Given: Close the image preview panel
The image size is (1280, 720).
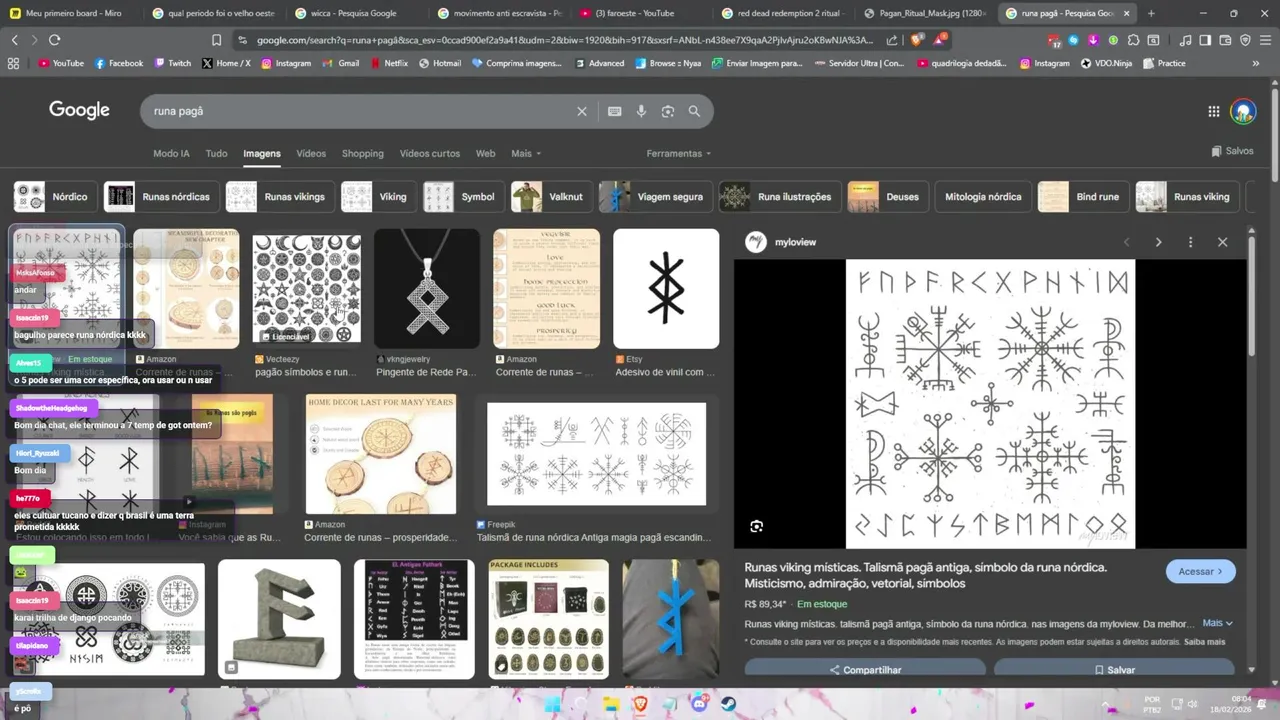Looking at the screenshot, I should click(x=1222, y=242).
